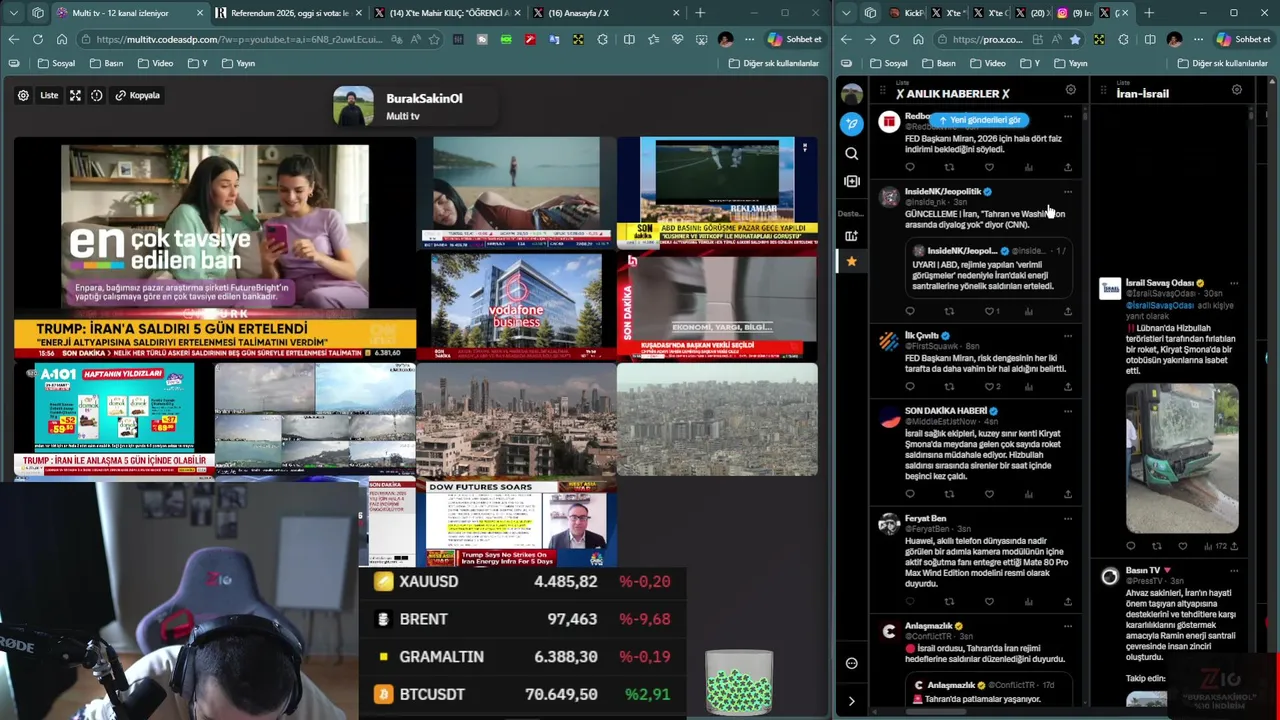The height and width of the screenshot is (720, 1280).
Task: Switch to the (16) Anasayfa / X tab
Action: pos(606,13)
